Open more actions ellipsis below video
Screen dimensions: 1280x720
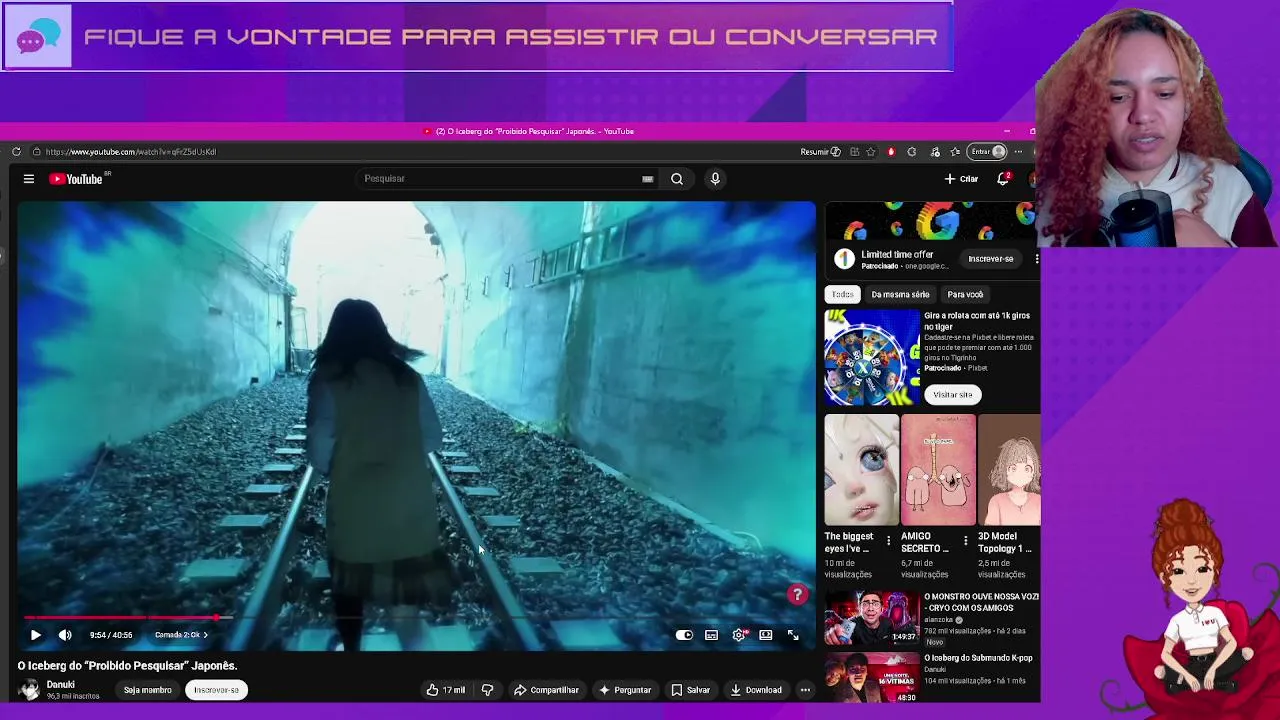point(805,690)
